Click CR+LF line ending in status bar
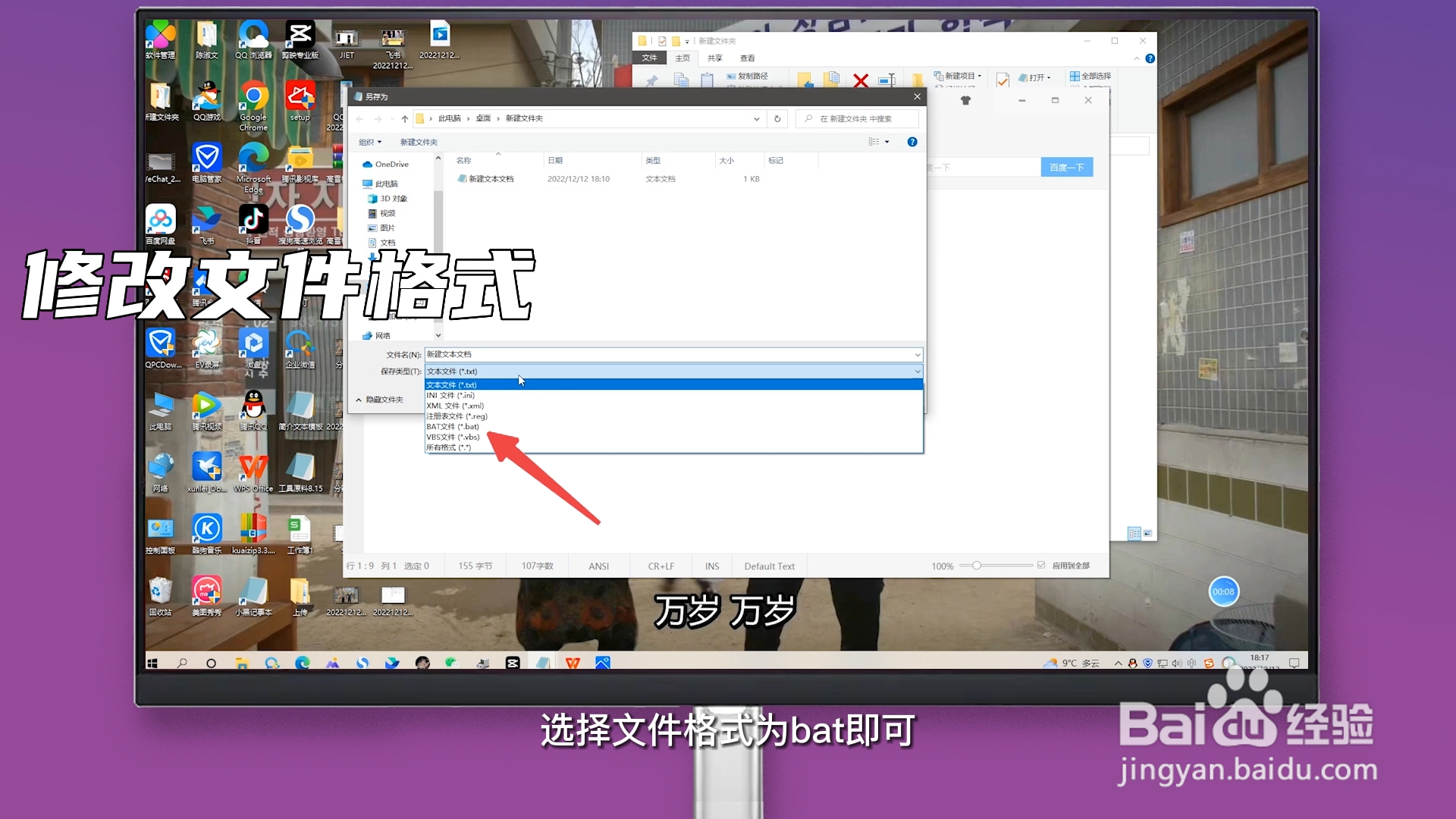This screenshot has width=1456, height=819. [x=661, y=566]
